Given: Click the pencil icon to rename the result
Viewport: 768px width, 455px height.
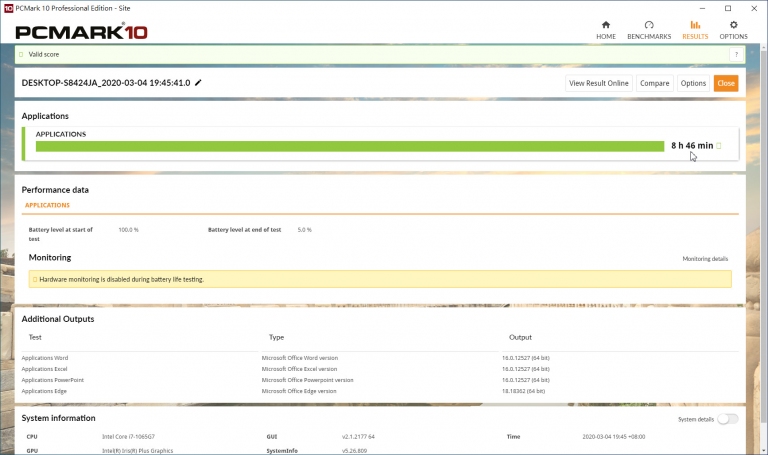Looking at the screenshot, I should (x=198, y=83).
